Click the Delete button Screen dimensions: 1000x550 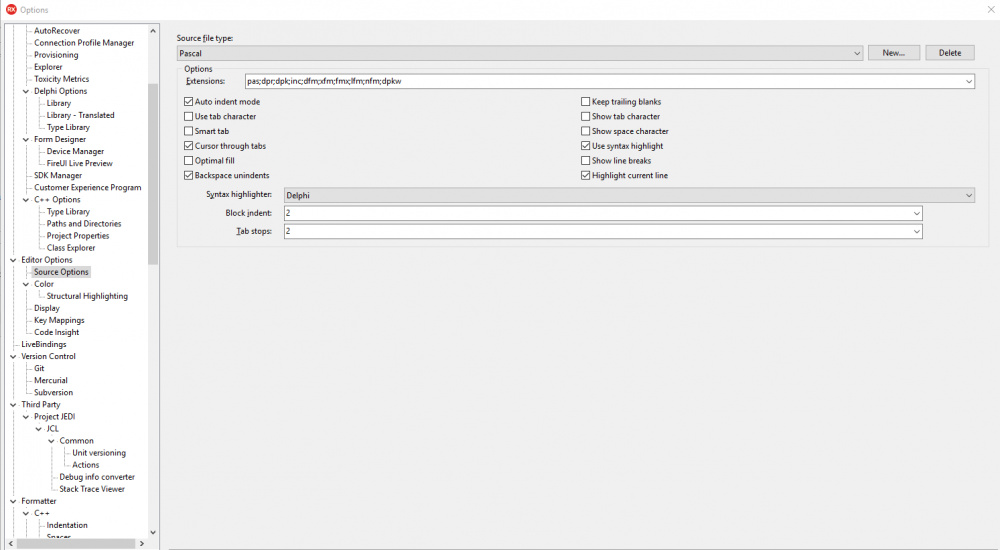[950, 53]
